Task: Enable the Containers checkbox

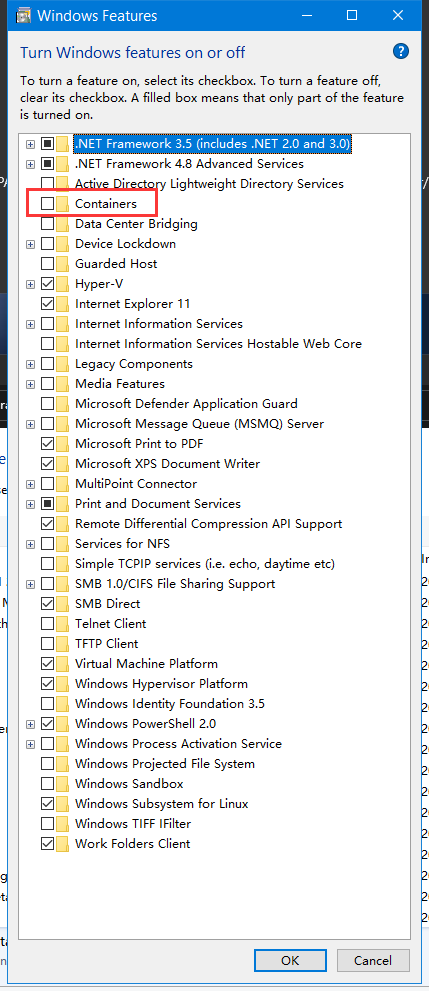Action: (x=47, y=204)
